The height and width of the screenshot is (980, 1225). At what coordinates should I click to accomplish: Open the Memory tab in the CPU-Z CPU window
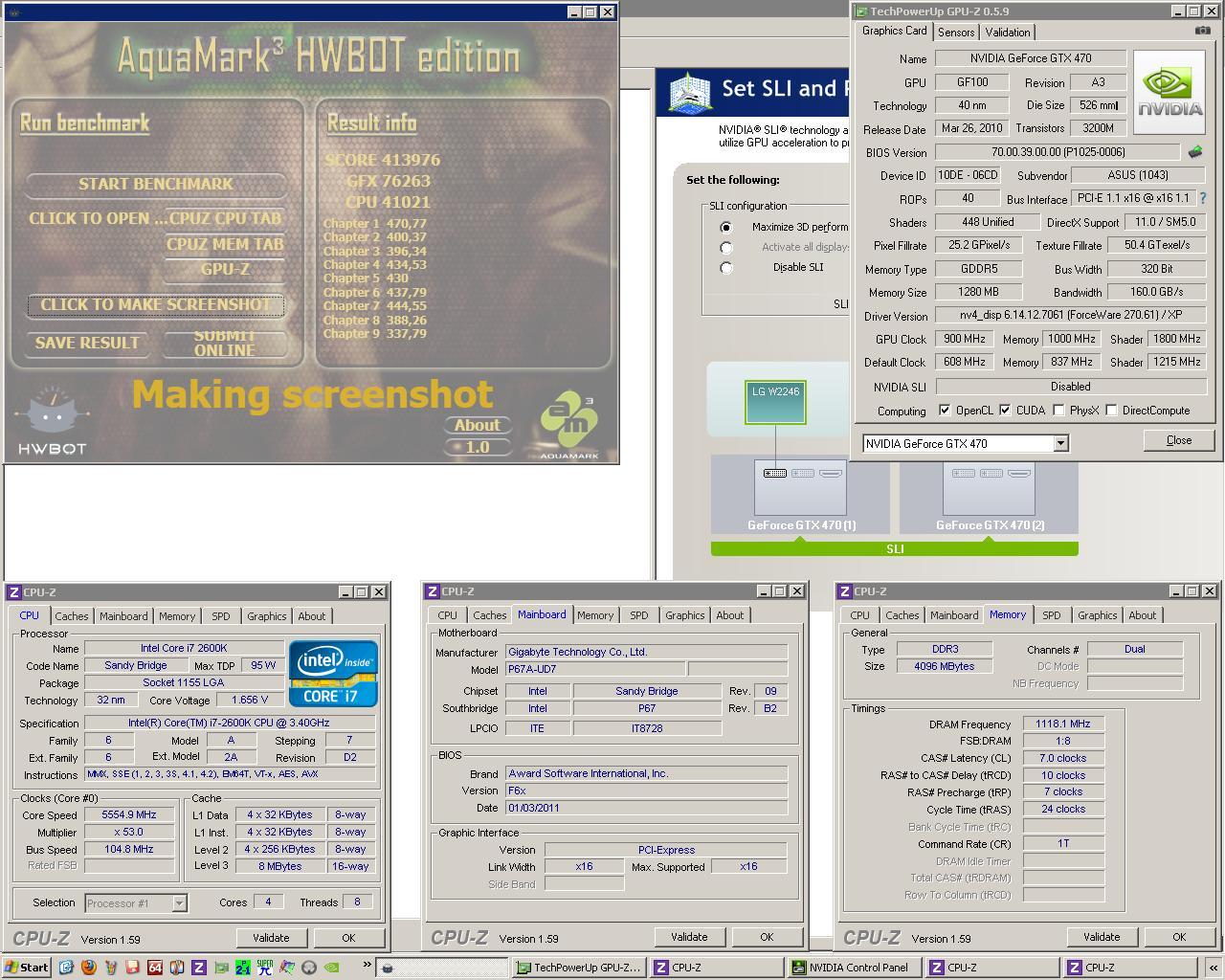[177, 616]
